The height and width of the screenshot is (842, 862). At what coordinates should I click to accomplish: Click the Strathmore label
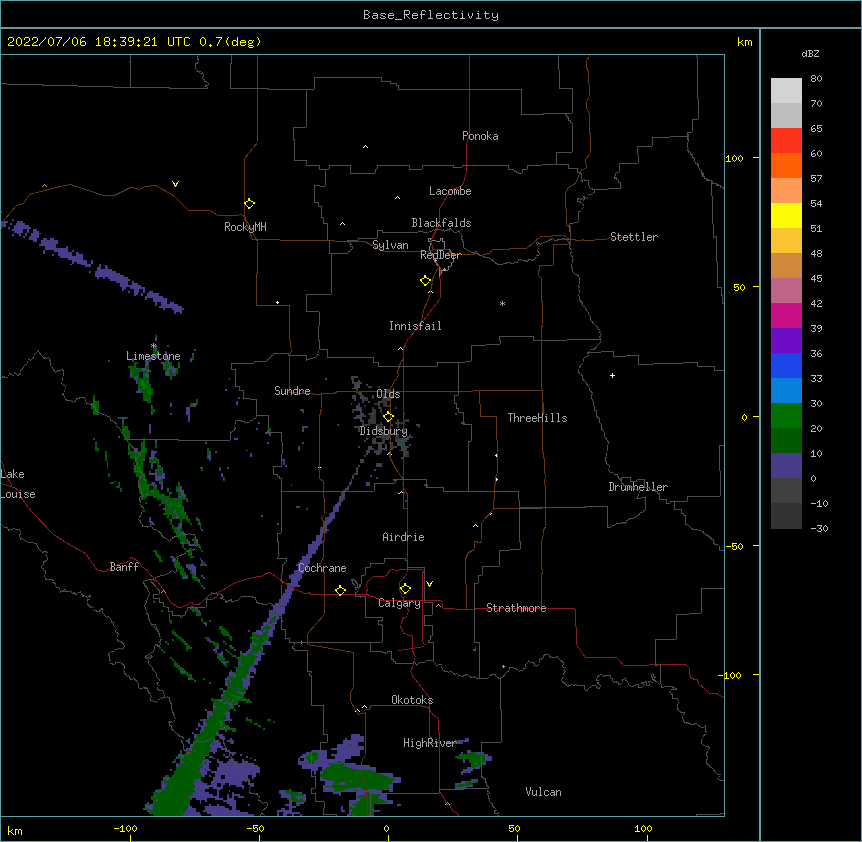(x=516, y=608)
